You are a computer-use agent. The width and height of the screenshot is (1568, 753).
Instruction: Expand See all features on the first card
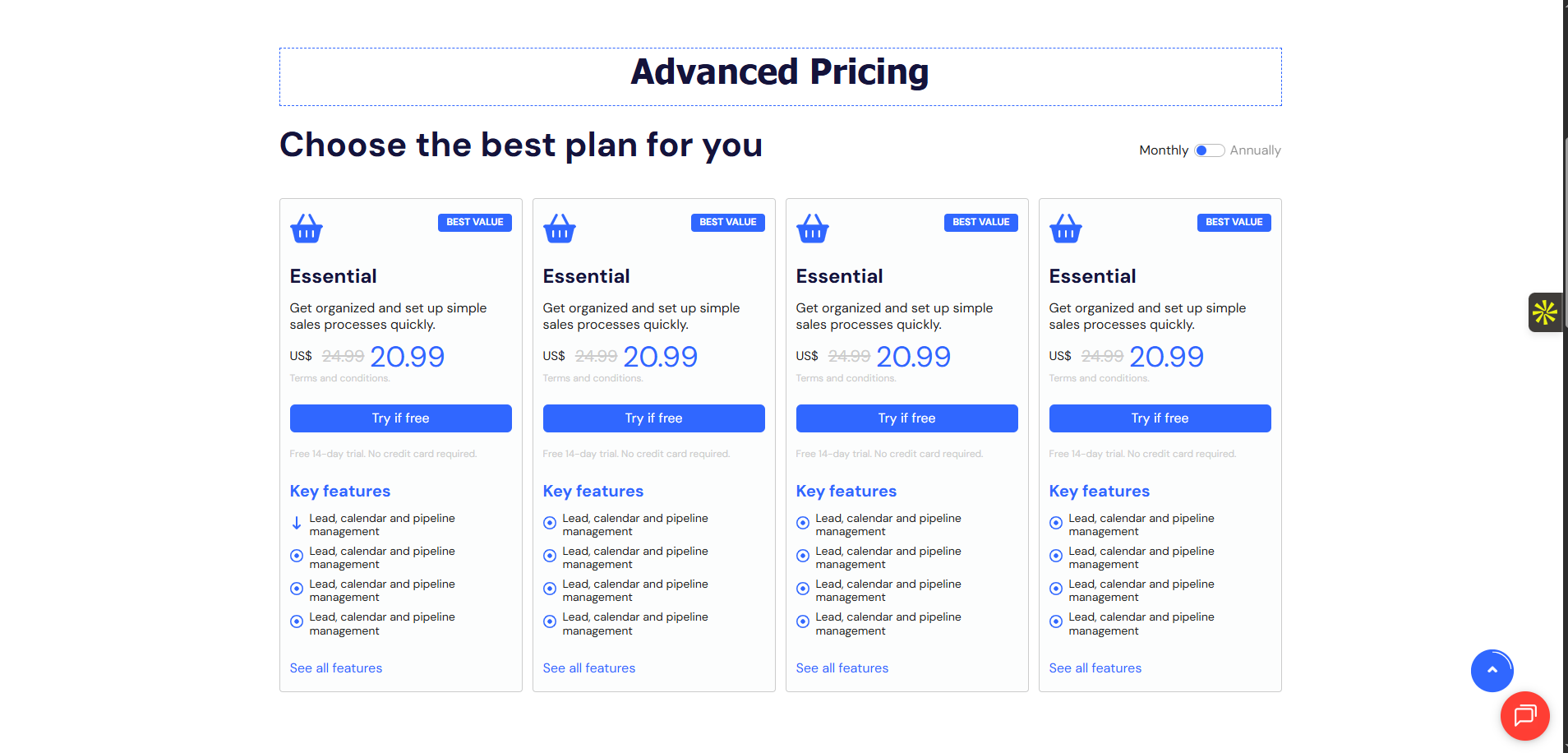[335, 668]
